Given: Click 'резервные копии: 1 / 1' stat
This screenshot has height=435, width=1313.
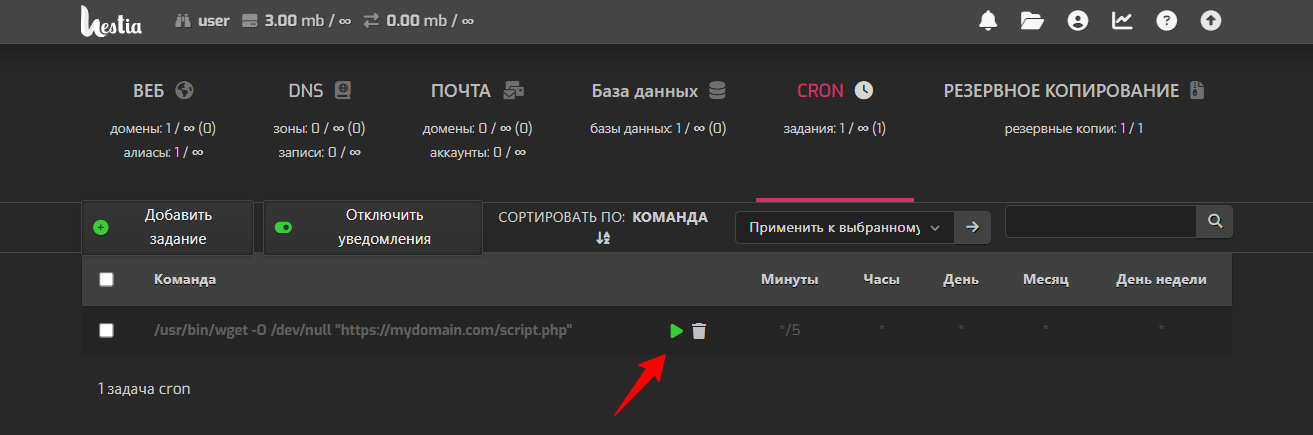Looking at the screenshot, I should pos(1074,128).
